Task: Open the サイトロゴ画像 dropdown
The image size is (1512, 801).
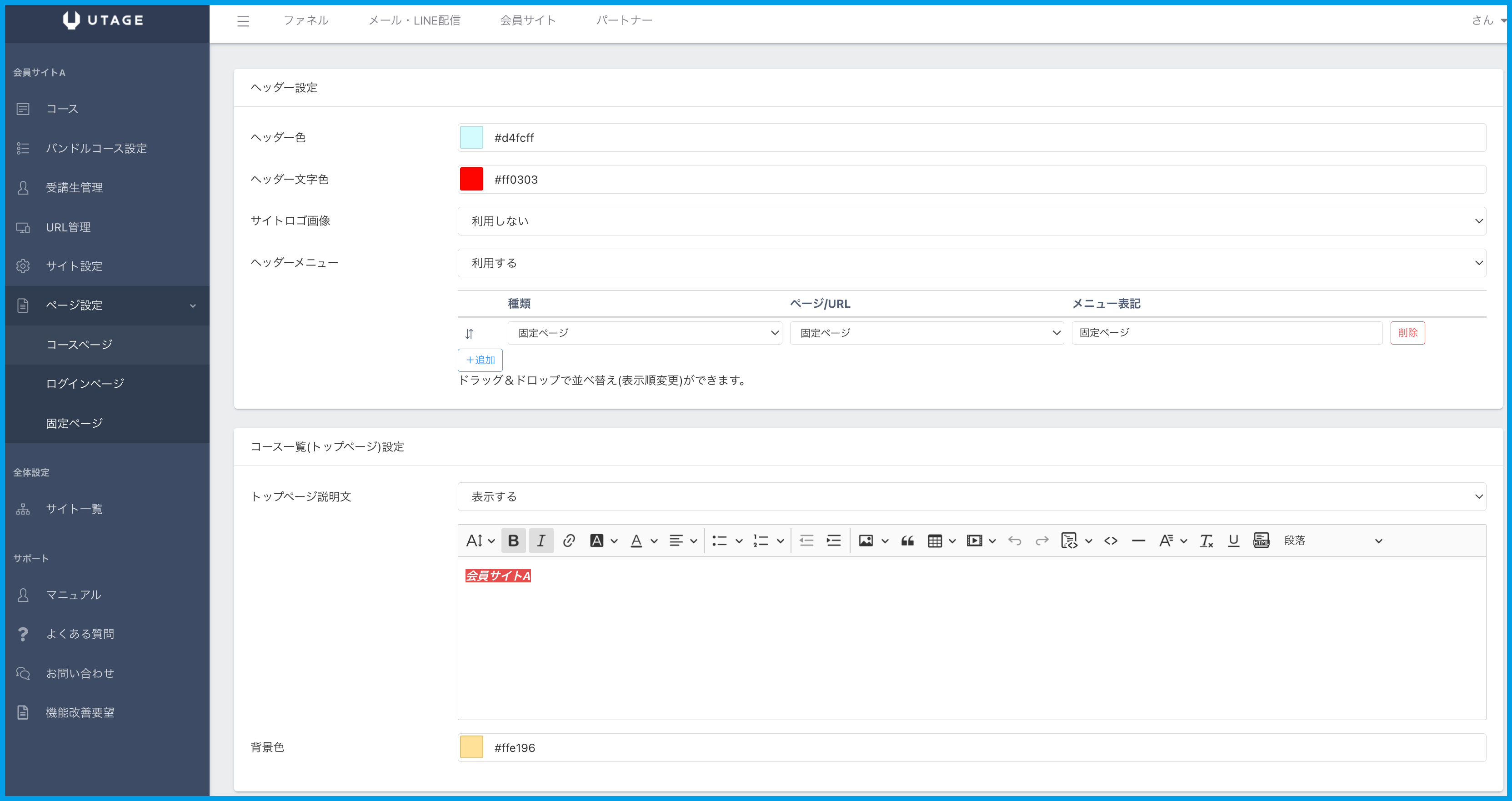Action: (x=971, y=221)
